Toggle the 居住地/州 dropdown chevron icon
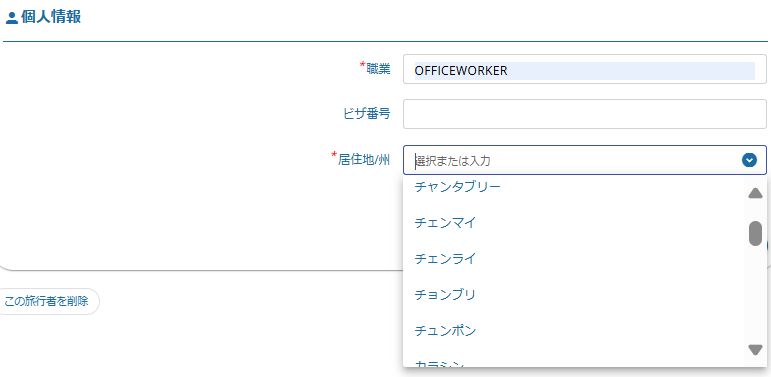This screenshot has width=771, height=377. click(749, 160)
